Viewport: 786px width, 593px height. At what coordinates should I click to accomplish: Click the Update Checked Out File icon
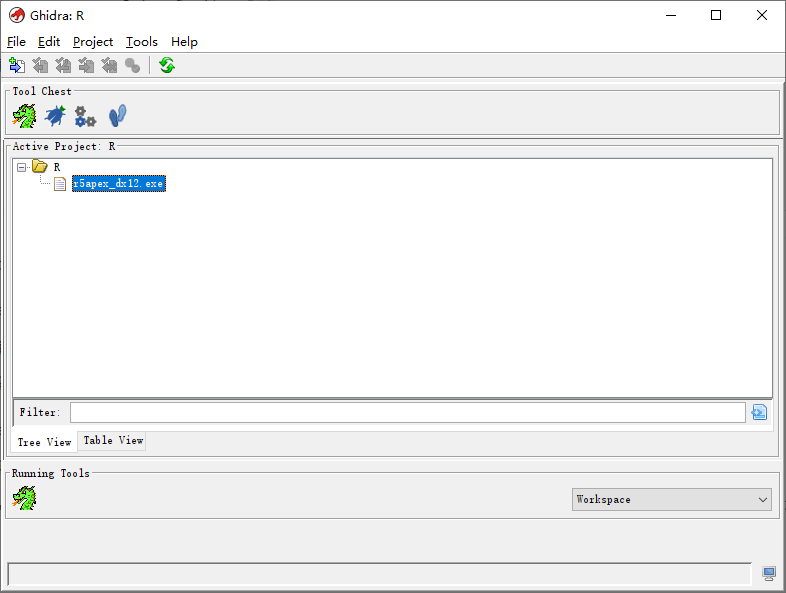pyautogui.click(x=63, y=65)
